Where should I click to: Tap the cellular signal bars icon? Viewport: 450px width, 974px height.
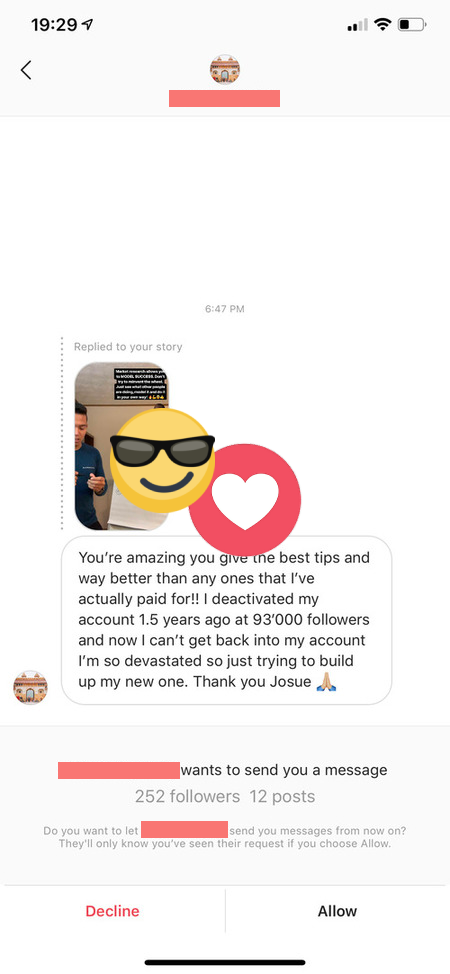(x=357, y=25)
